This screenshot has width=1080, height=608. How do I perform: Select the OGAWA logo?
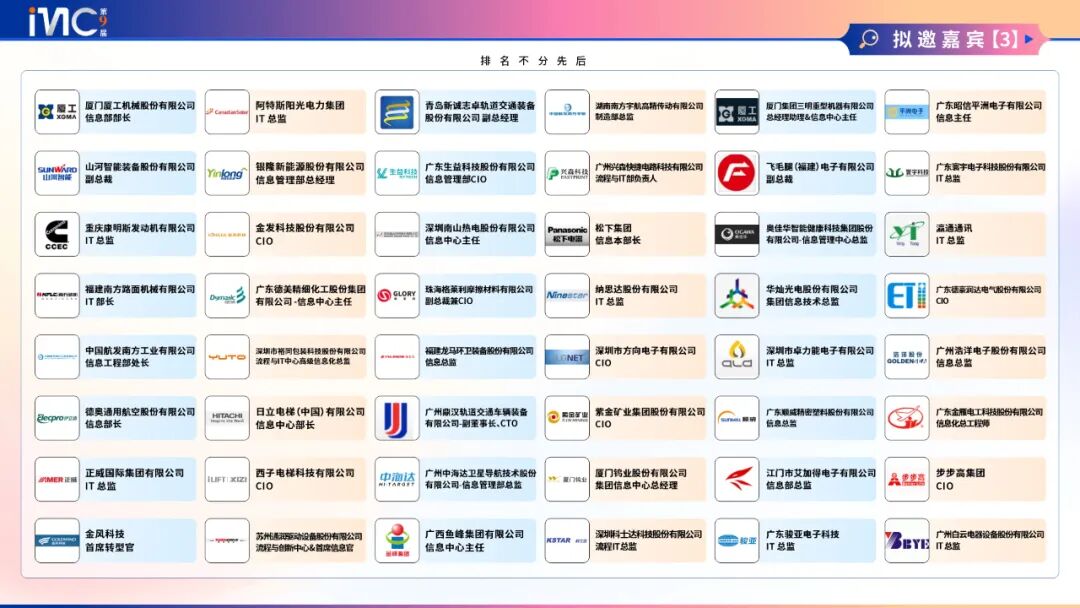tap(736, 234)
